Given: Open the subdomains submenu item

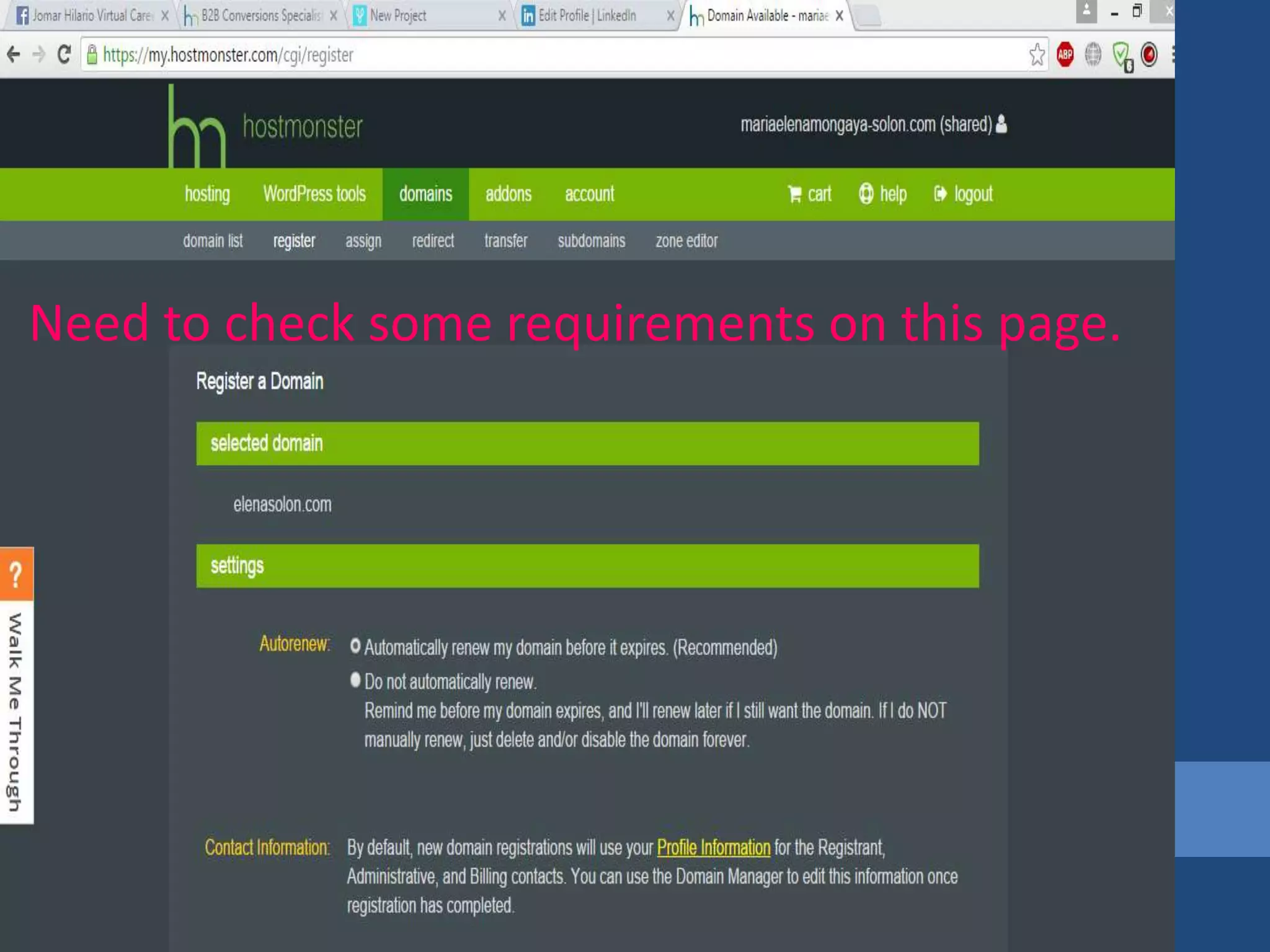Looking at the screenshot, I should tap(591, 240).
